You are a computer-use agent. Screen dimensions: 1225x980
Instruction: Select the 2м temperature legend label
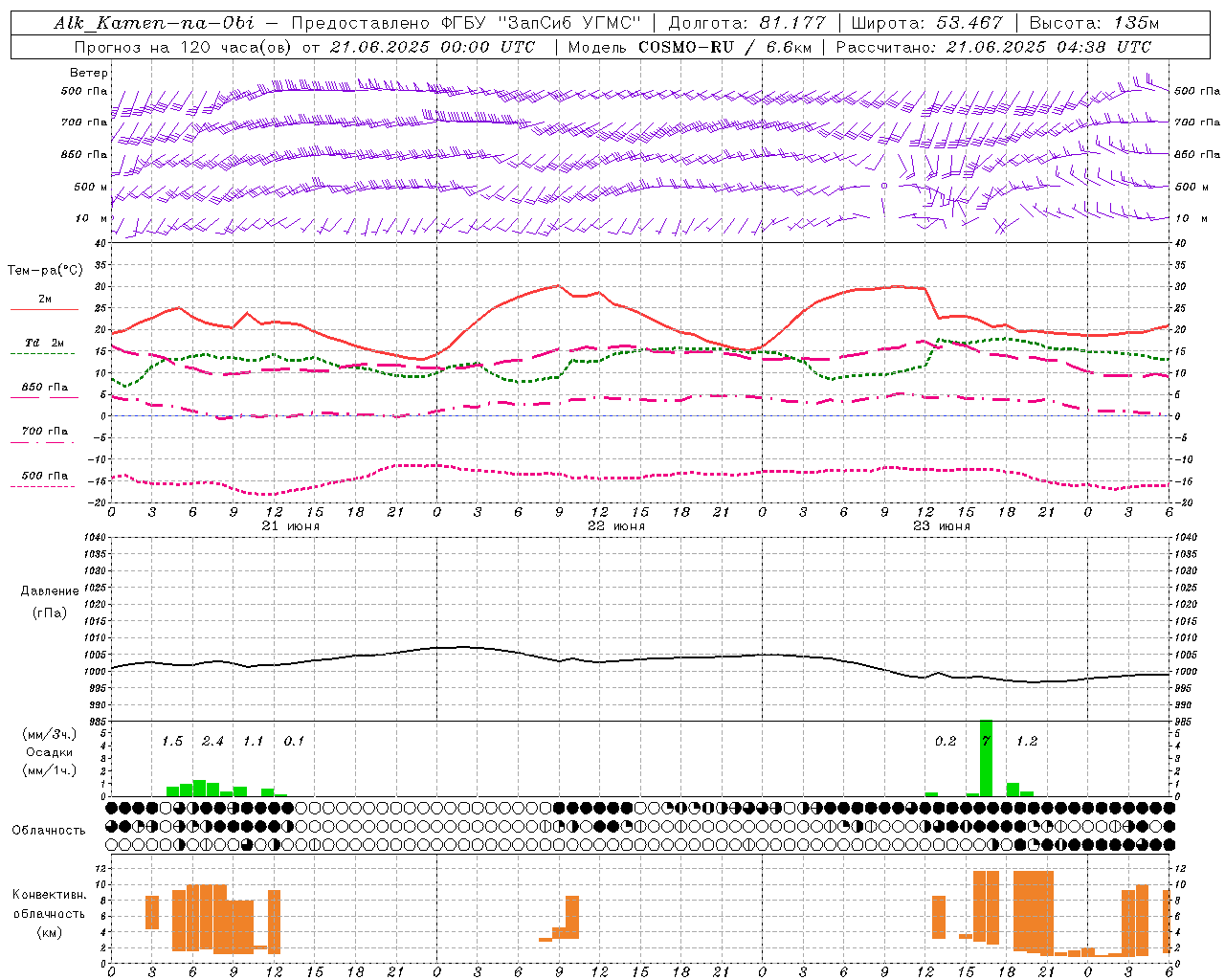pos(45,300)
